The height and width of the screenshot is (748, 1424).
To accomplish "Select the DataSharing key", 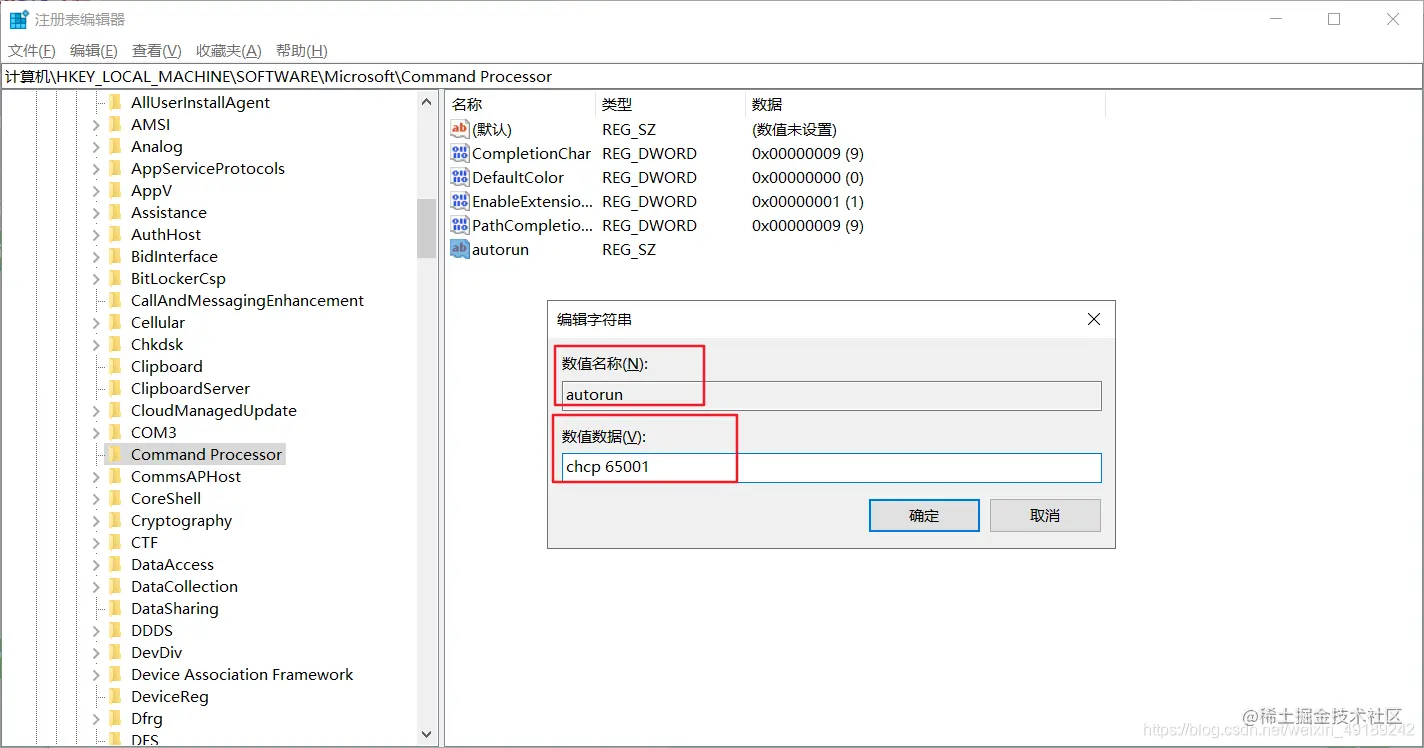I will tap(174, 608).
